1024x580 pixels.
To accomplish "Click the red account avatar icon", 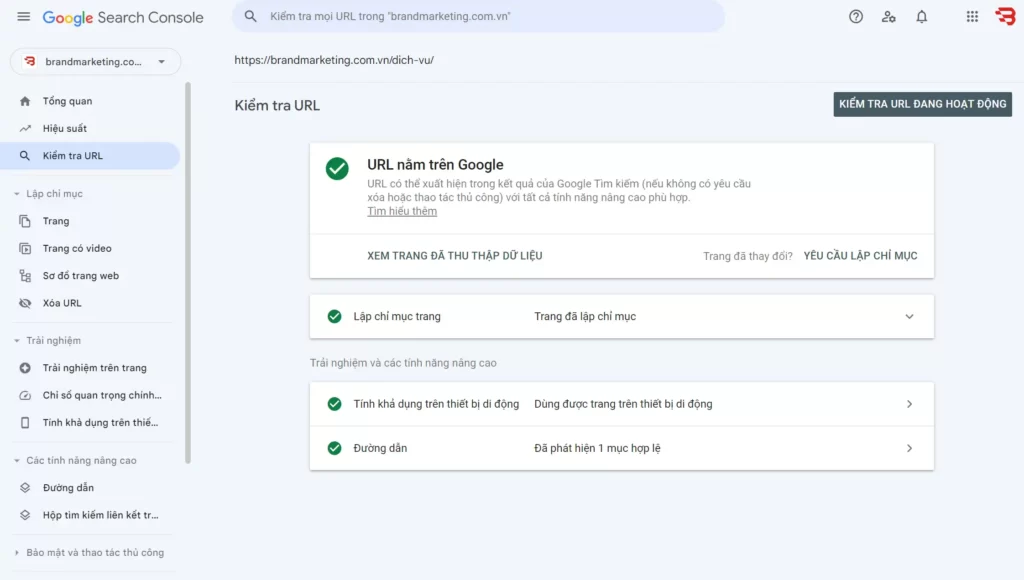I will (1004, 17).
